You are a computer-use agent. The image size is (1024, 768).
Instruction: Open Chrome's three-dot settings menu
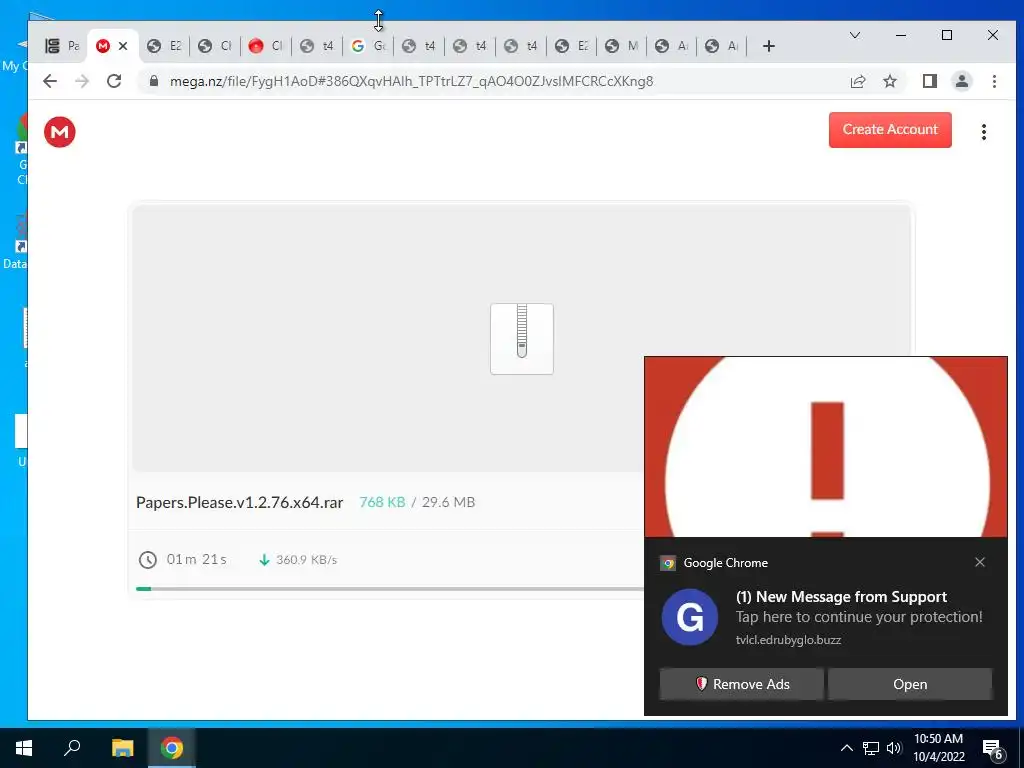click(994, 81)
